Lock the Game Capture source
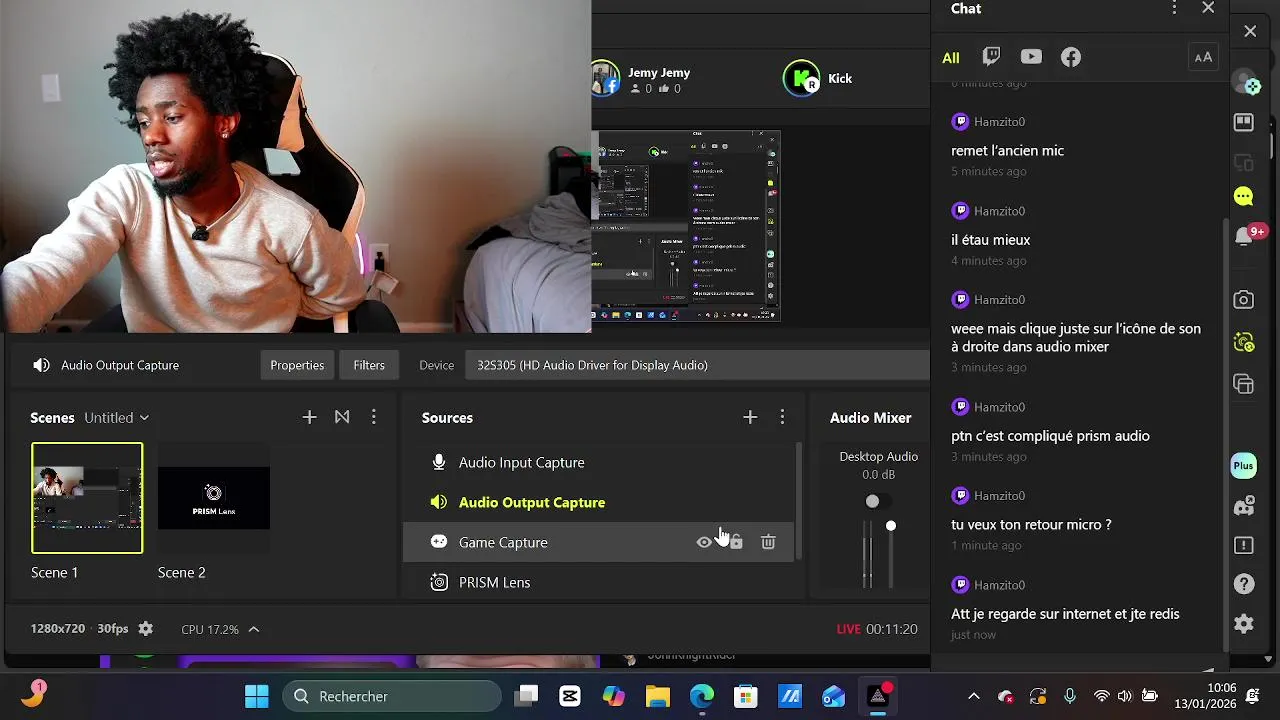Image resolution: width=1280 pixels, height=720 pixels. (737, 542)
